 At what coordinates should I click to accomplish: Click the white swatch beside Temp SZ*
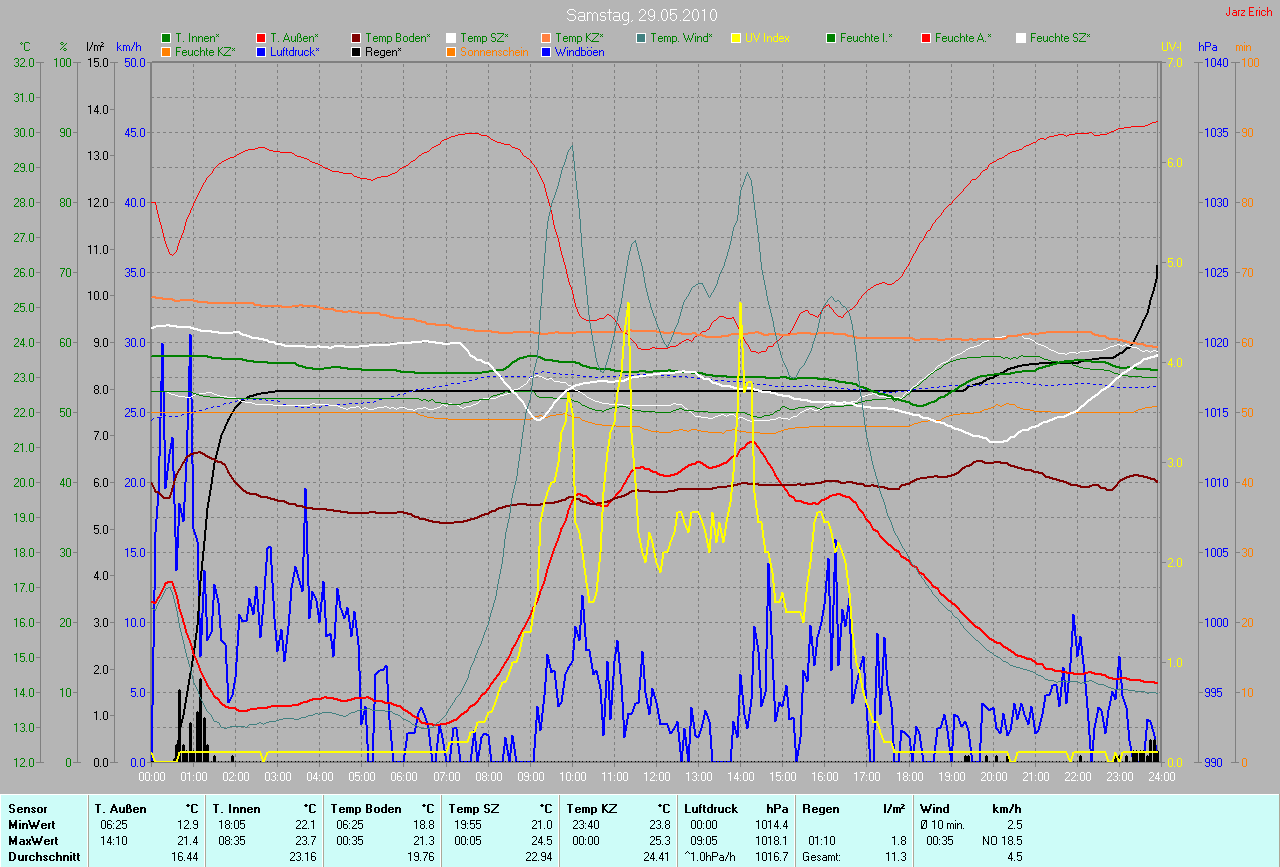point(451,38)
